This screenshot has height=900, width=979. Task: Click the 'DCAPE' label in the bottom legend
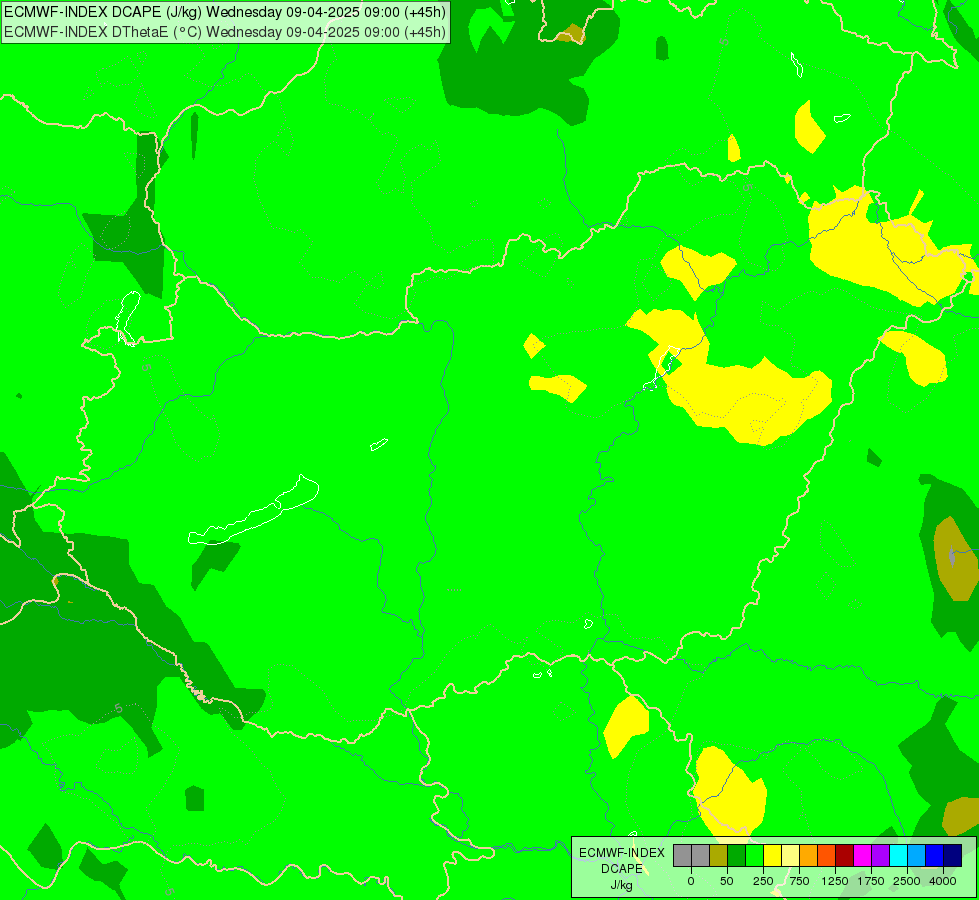[x=622, y=869]
